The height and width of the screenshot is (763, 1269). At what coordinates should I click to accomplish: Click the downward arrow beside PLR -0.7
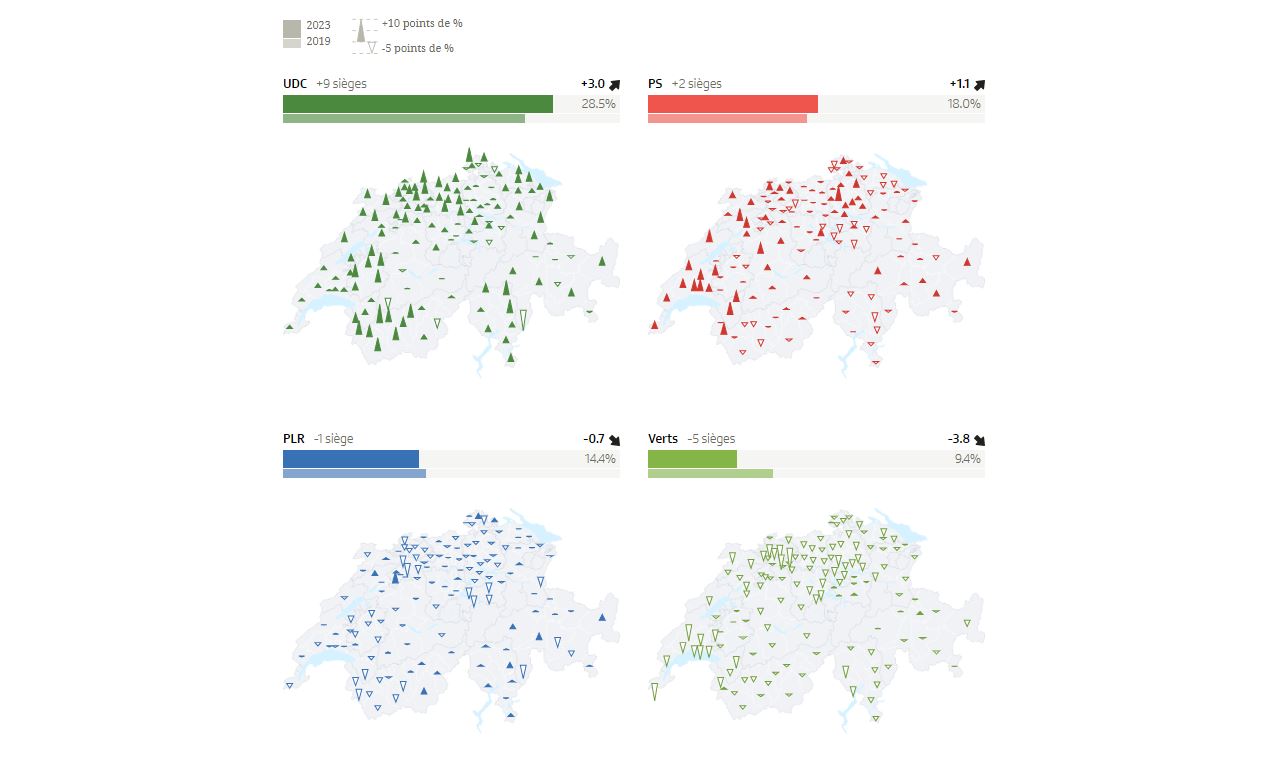(x=614, y=440)
